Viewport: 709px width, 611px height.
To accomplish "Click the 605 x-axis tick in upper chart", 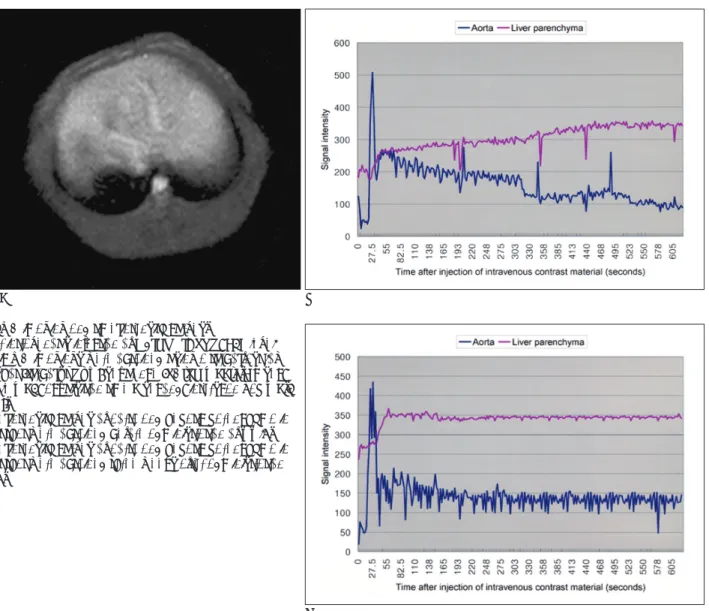I will [x=672, y=251].
